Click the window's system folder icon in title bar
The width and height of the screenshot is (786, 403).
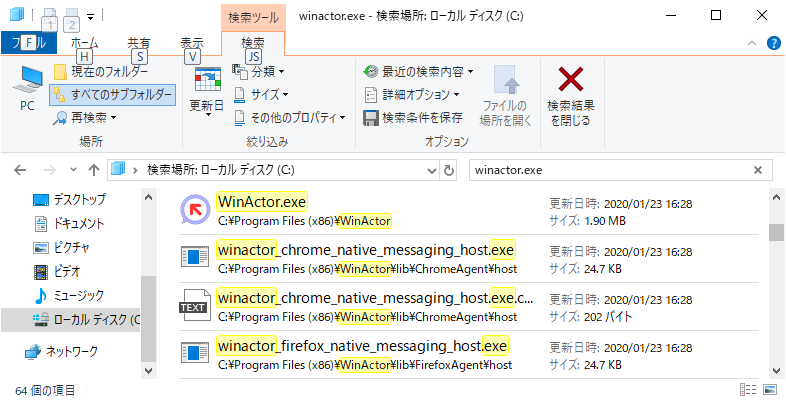click(17, 16)
